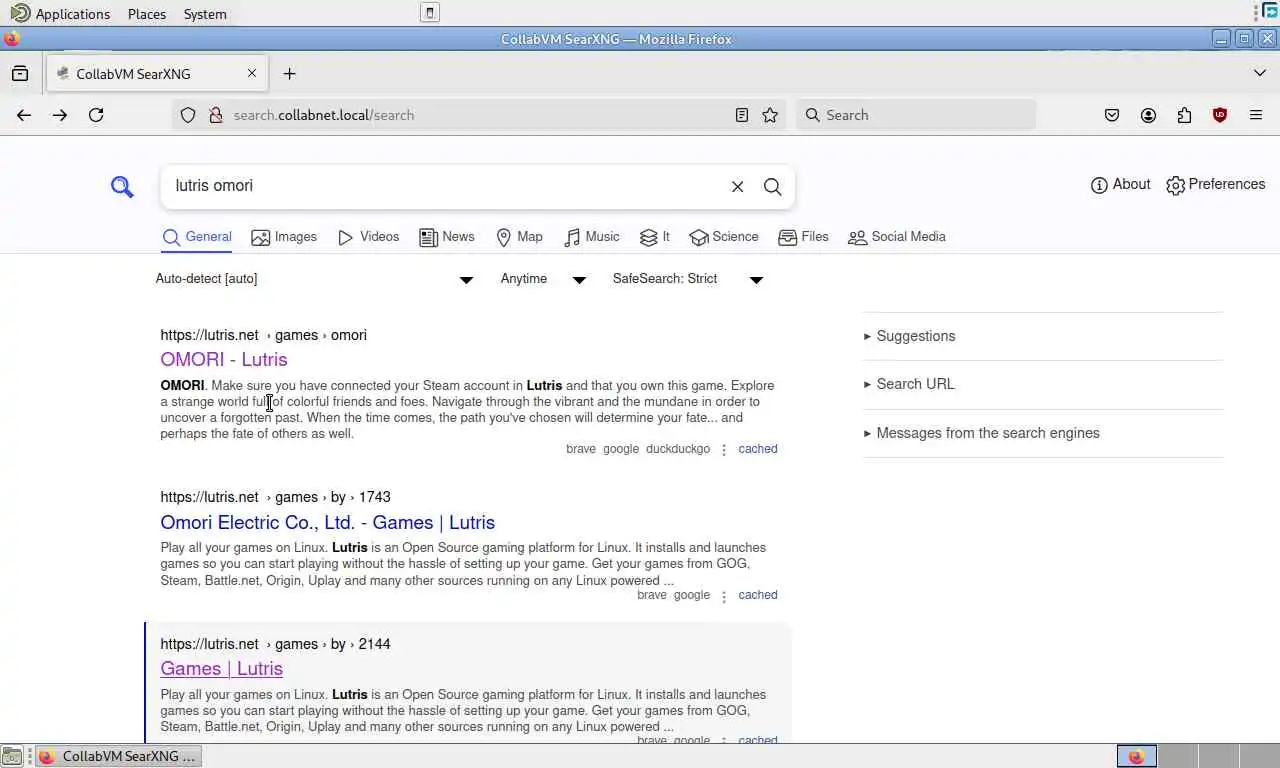Viewport: 1280px width, 768px height.
Task: Switch to It category
Action: 655,237
